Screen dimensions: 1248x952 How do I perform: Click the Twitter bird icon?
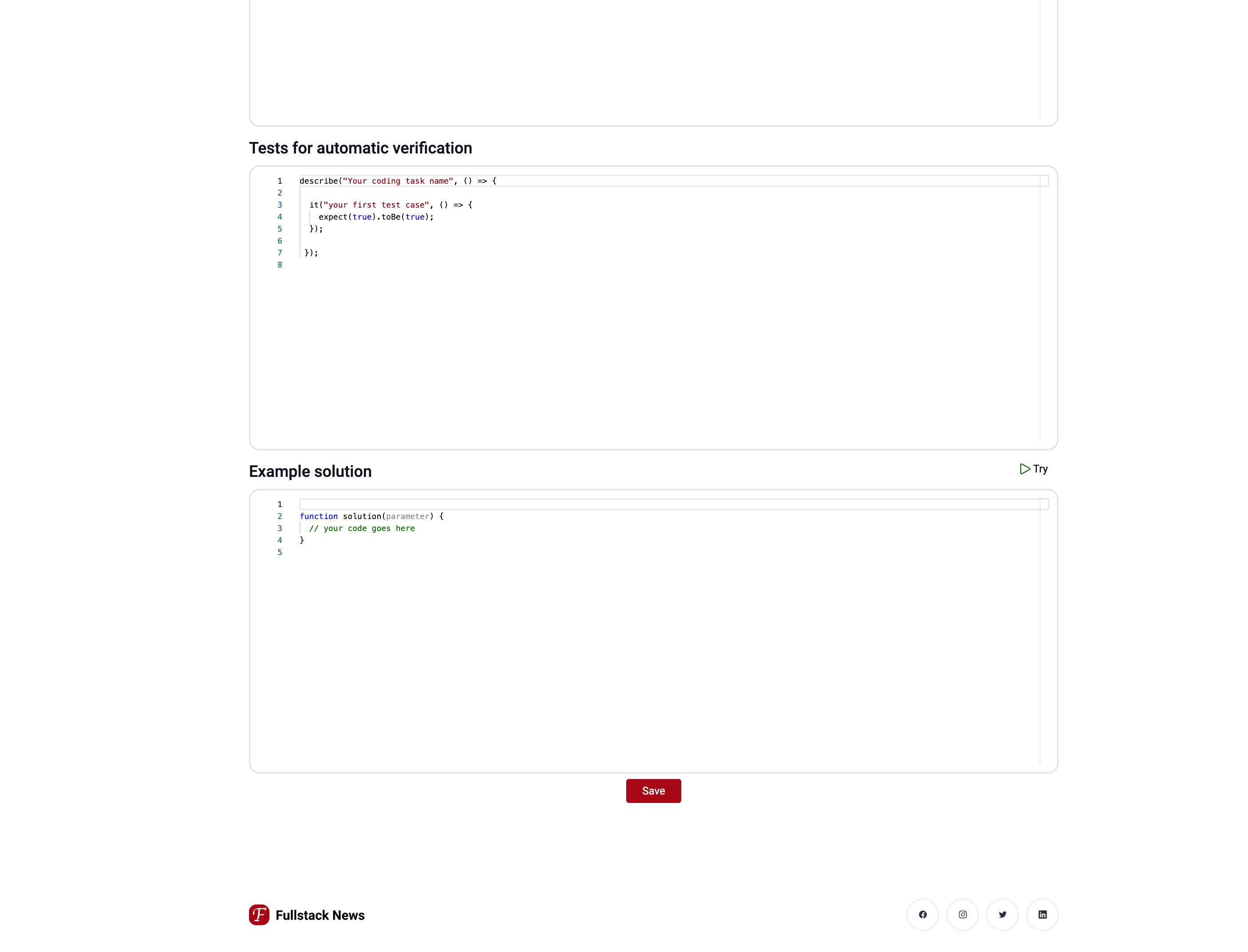[x=1002, y=914]
